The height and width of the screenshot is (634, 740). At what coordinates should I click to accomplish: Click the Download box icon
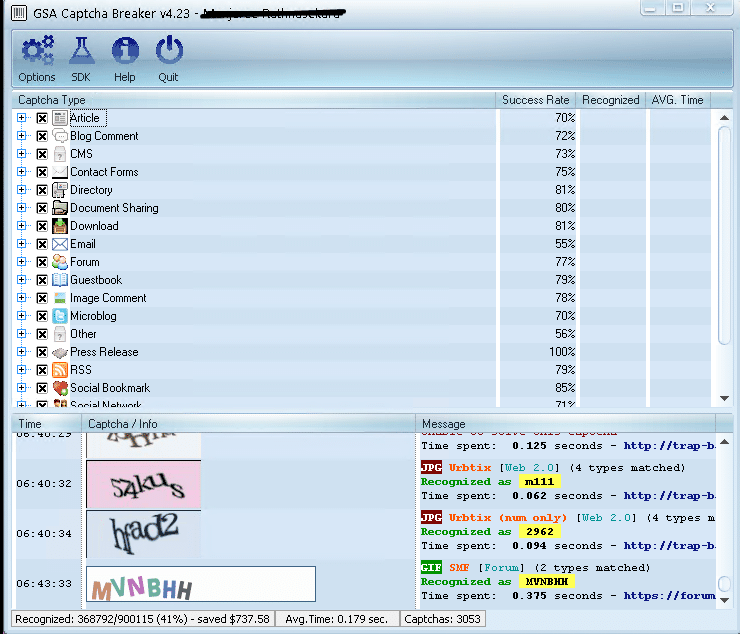(60, 226)
